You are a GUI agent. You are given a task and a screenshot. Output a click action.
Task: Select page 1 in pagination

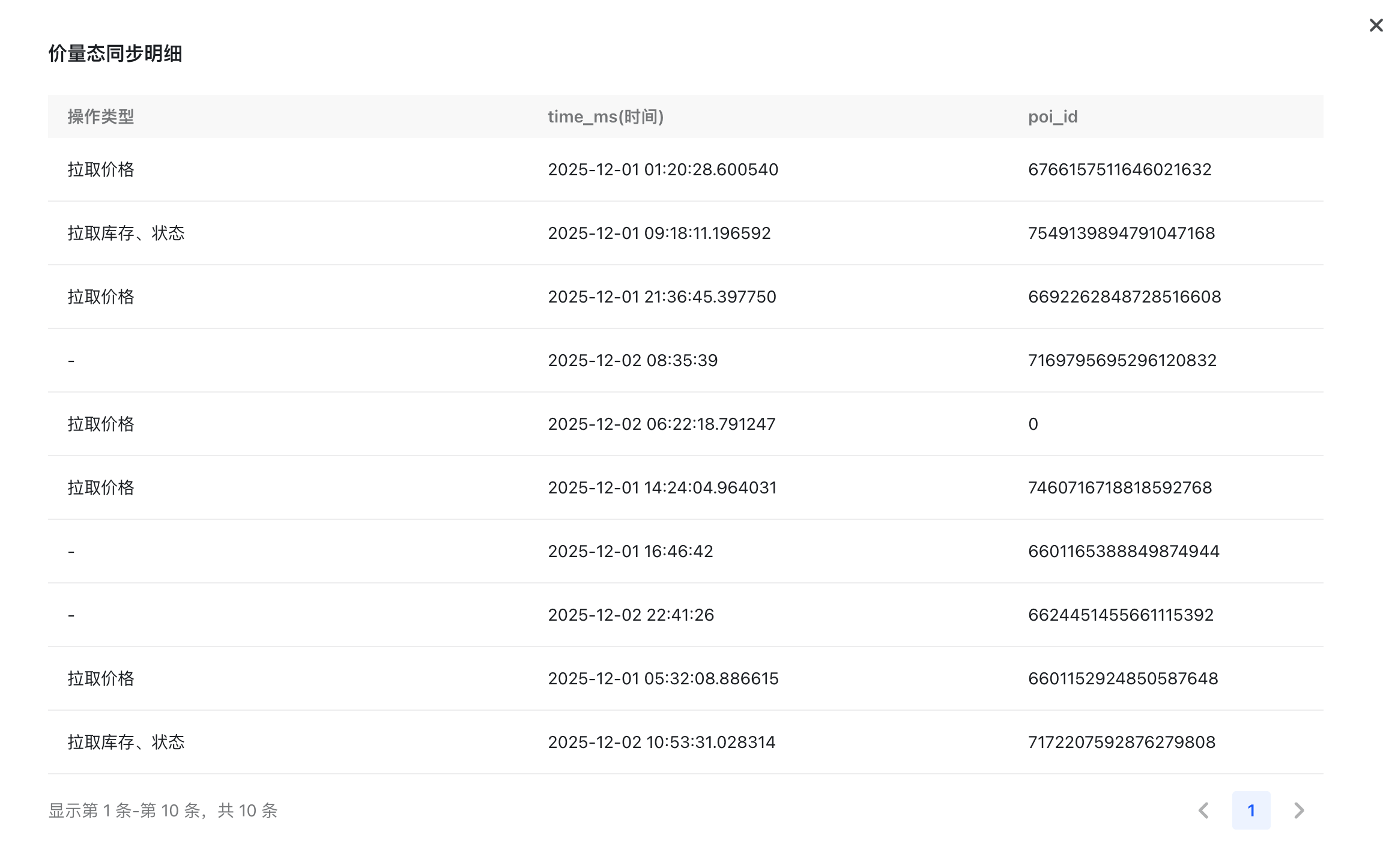(1251, 810)
